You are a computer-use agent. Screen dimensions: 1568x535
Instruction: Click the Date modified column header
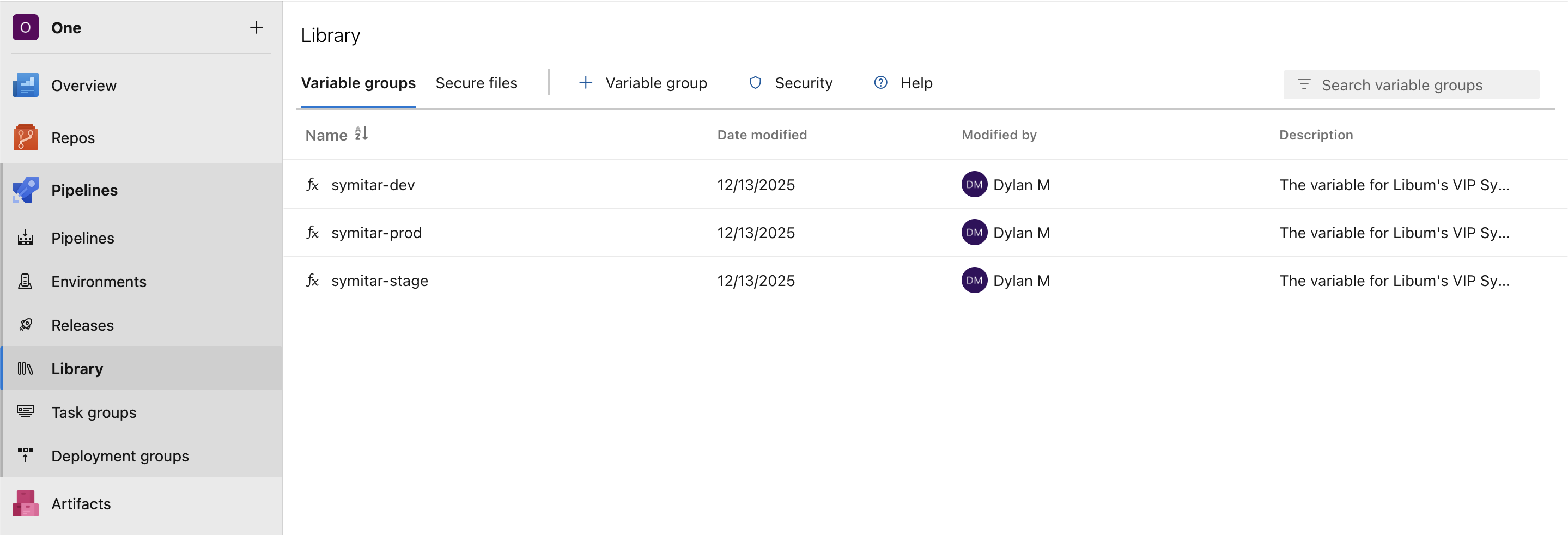click(x=762, y=135)
